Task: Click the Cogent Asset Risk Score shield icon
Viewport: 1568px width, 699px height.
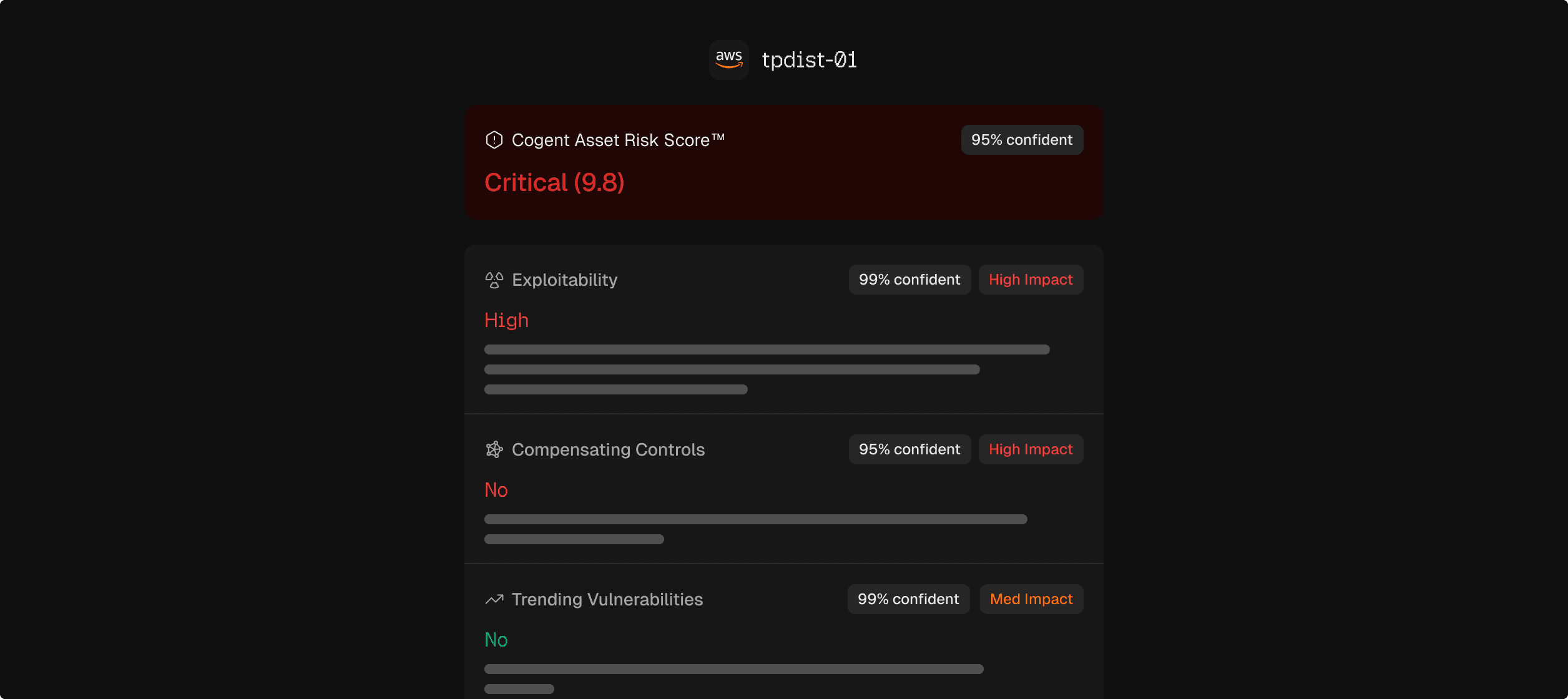Action: 494,140
